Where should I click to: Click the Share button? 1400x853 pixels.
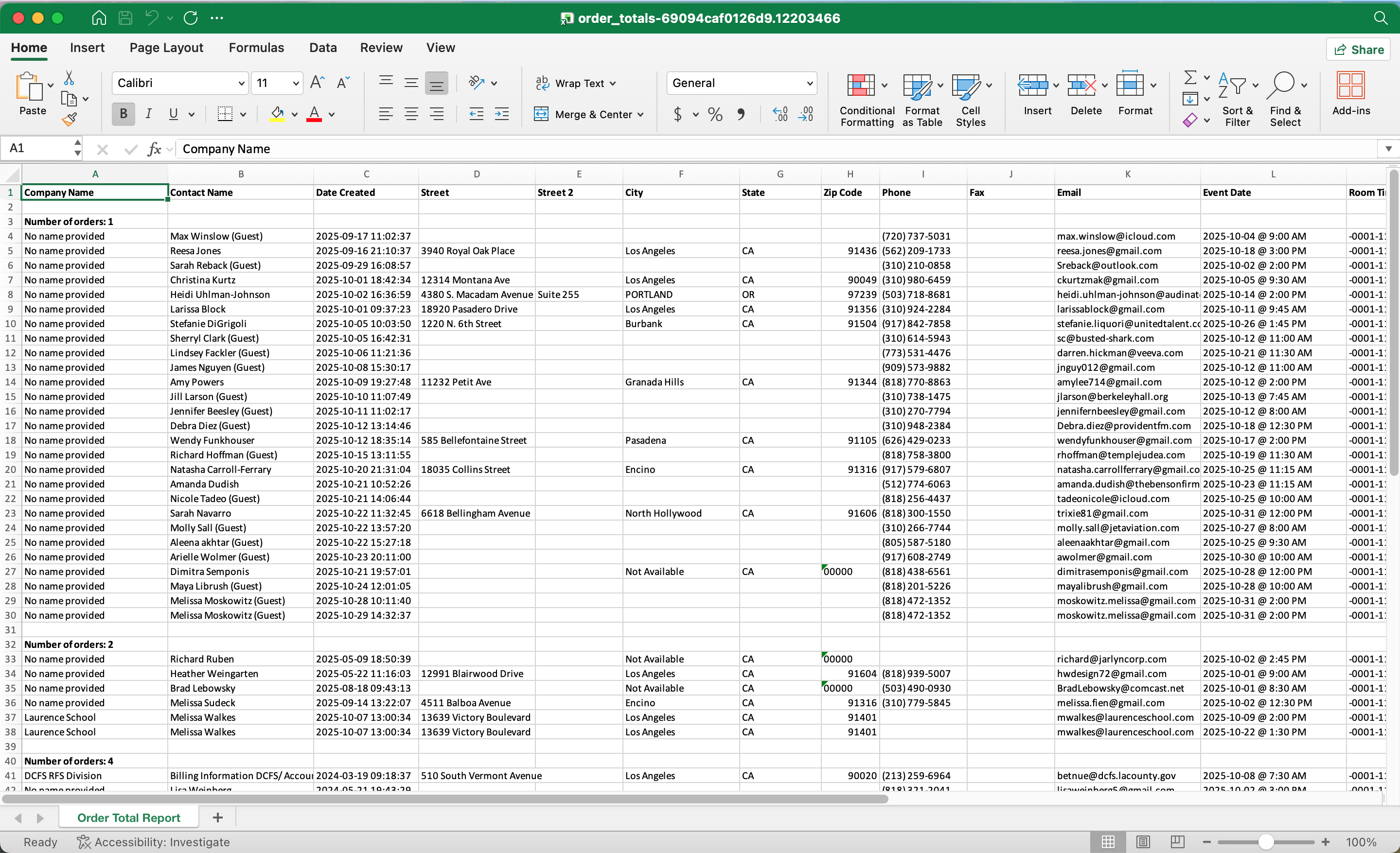1359,50
